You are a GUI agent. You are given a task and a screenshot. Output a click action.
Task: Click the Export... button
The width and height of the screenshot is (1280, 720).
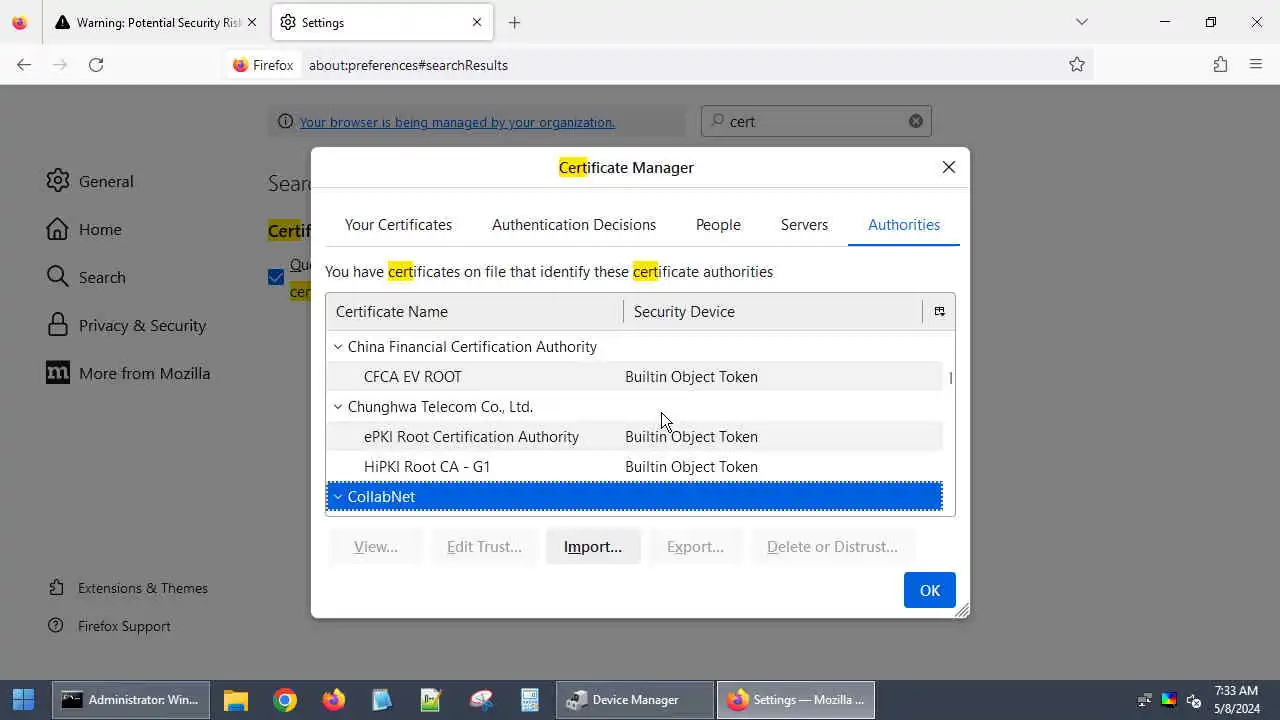coord(695,547)
